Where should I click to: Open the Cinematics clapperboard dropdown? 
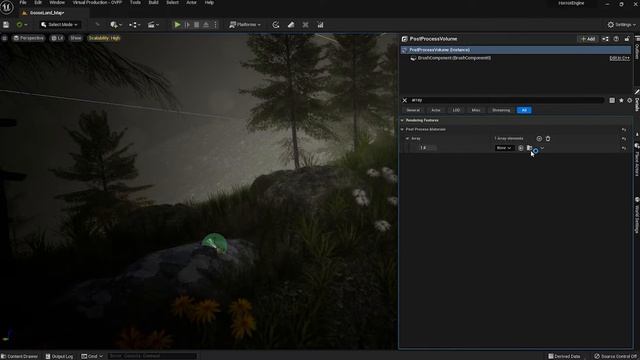153,25
